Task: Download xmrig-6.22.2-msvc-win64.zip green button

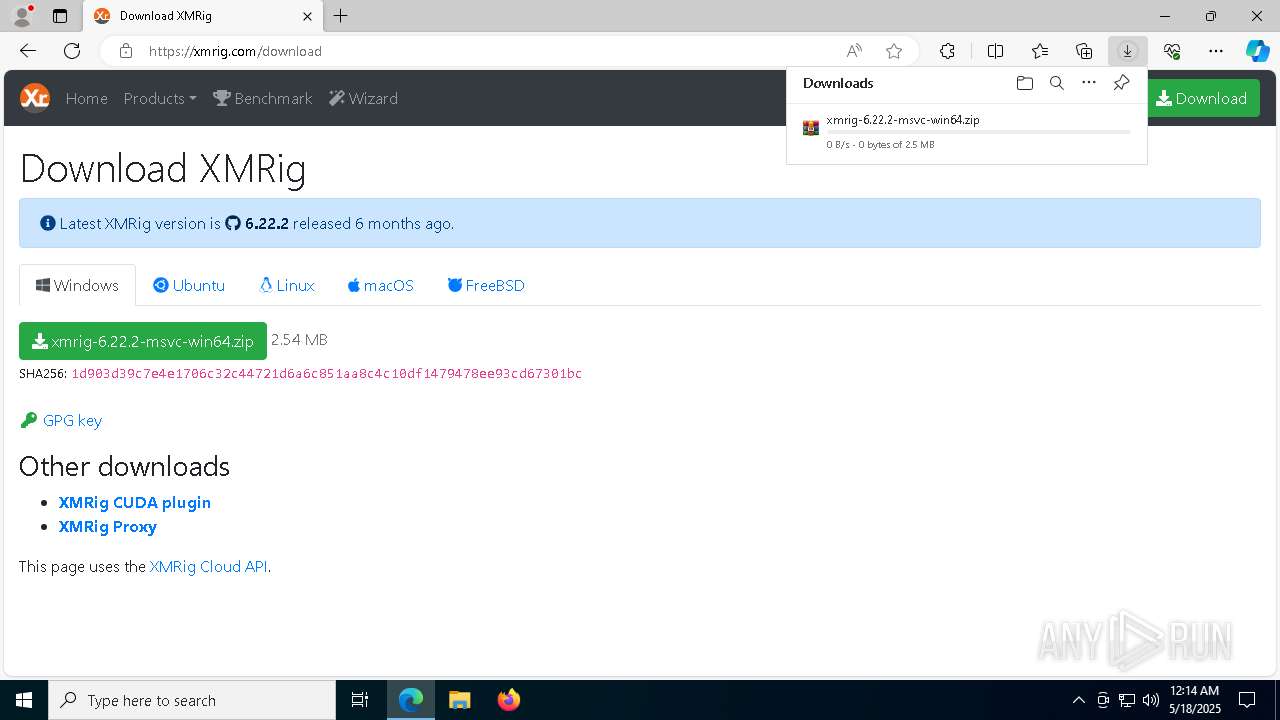Action: 143,341
